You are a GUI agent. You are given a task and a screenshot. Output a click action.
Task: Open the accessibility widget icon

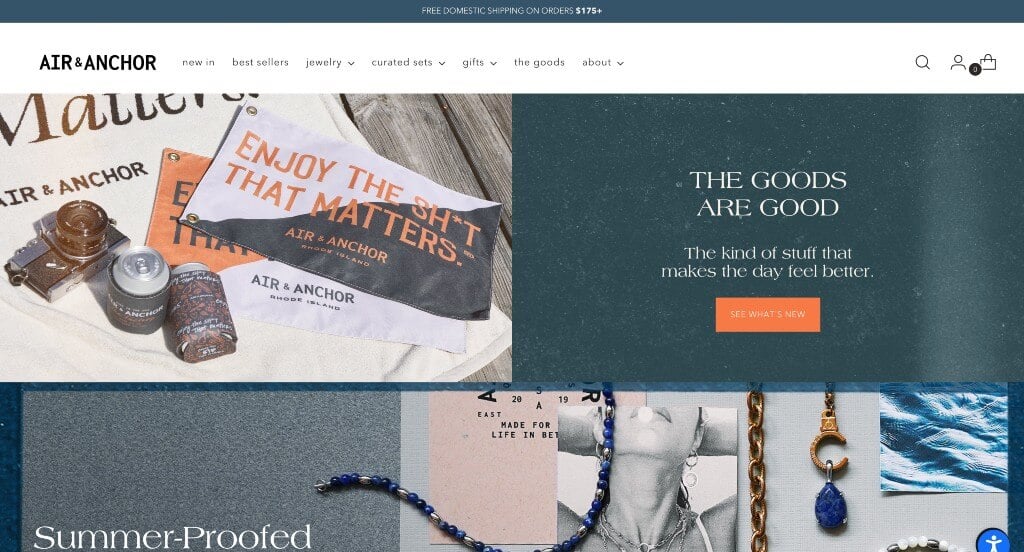993,543
